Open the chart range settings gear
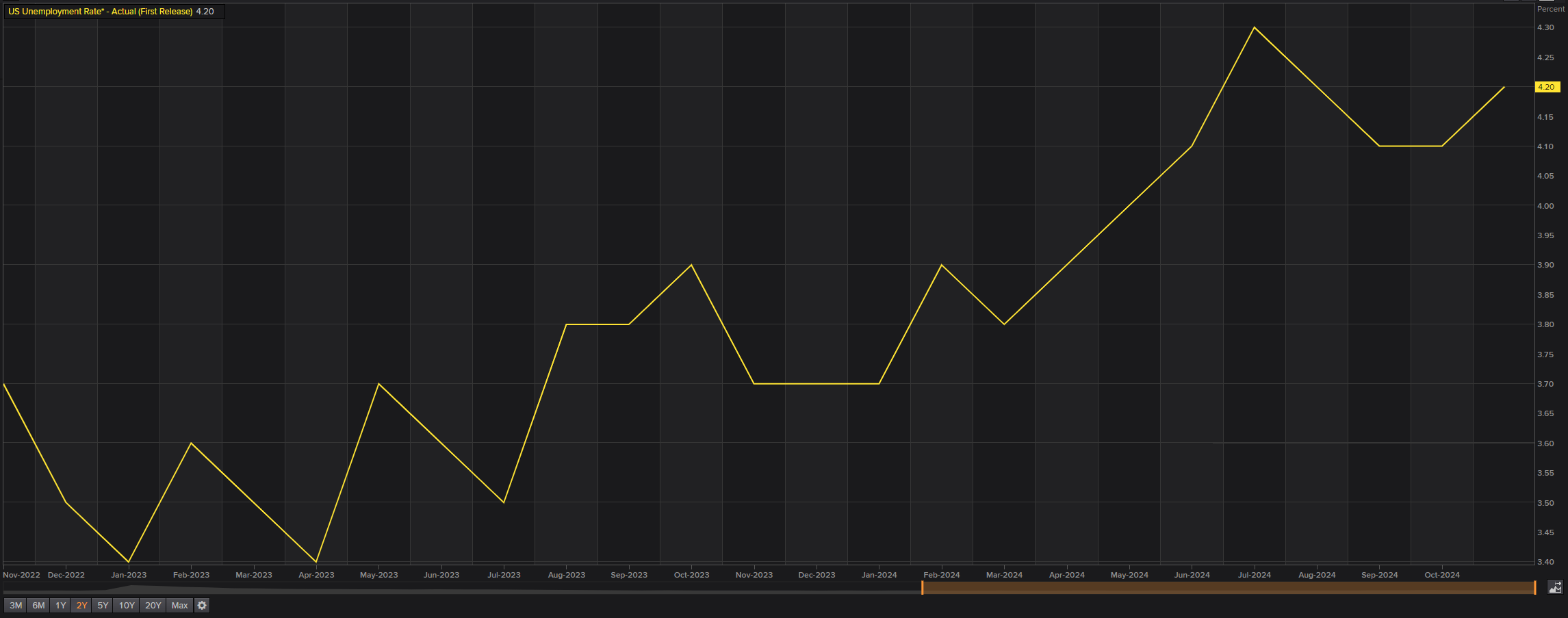This screenshot has height=618, width=1568. (202, 606)
